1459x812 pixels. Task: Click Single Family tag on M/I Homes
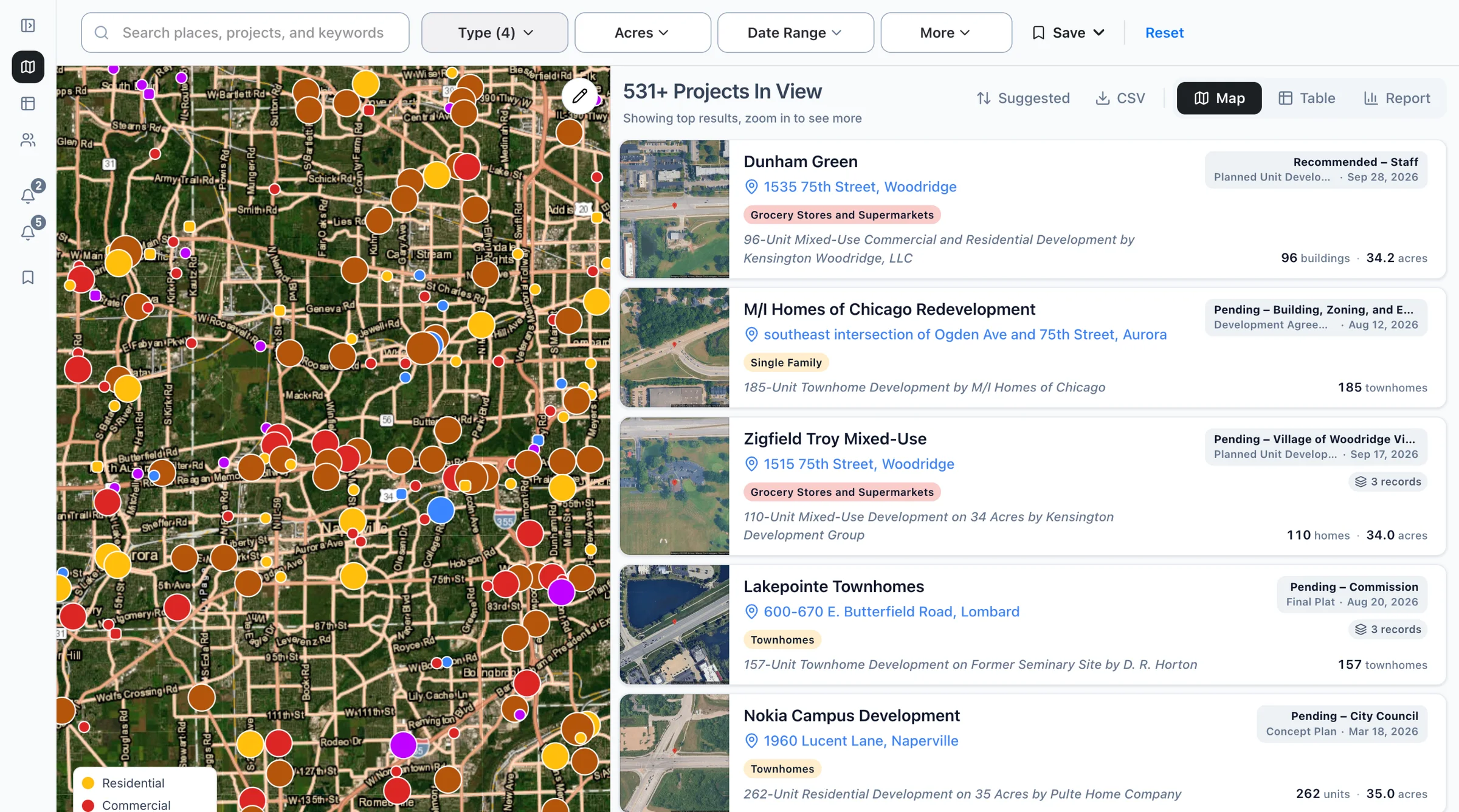pyautogui.click(x=786, y=362)
